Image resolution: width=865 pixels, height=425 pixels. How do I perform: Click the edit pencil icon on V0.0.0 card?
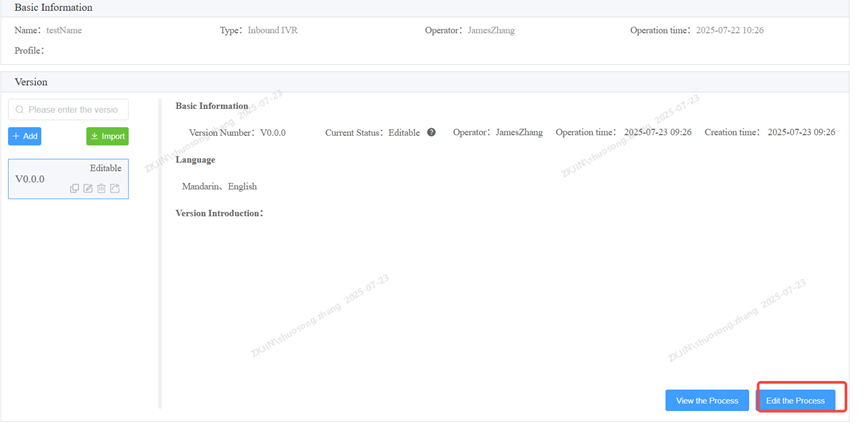(88, 188)
